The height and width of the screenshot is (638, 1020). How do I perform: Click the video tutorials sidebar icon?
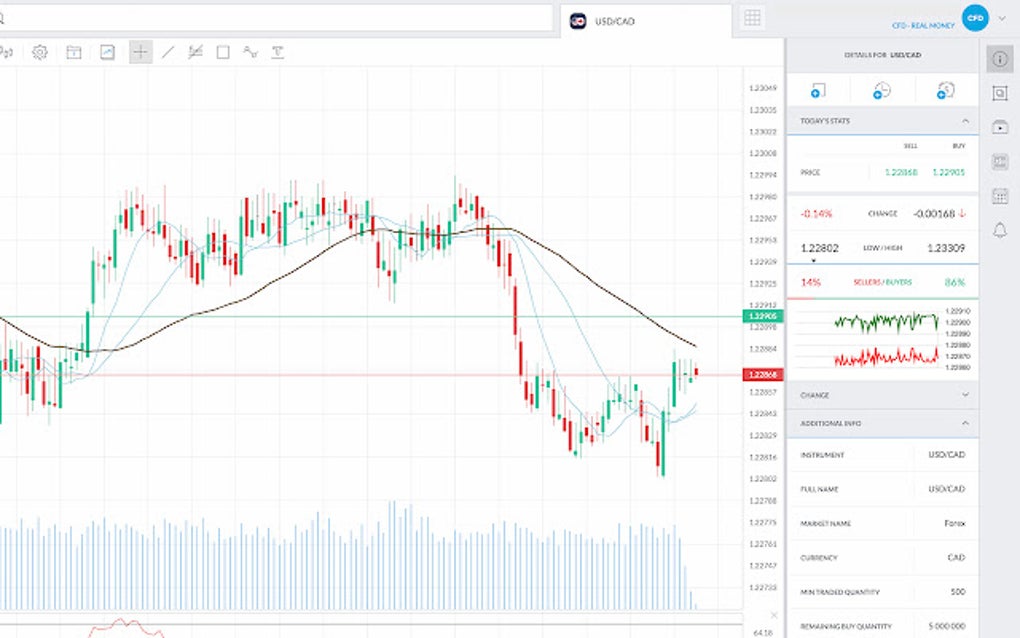tap(999, 127)
